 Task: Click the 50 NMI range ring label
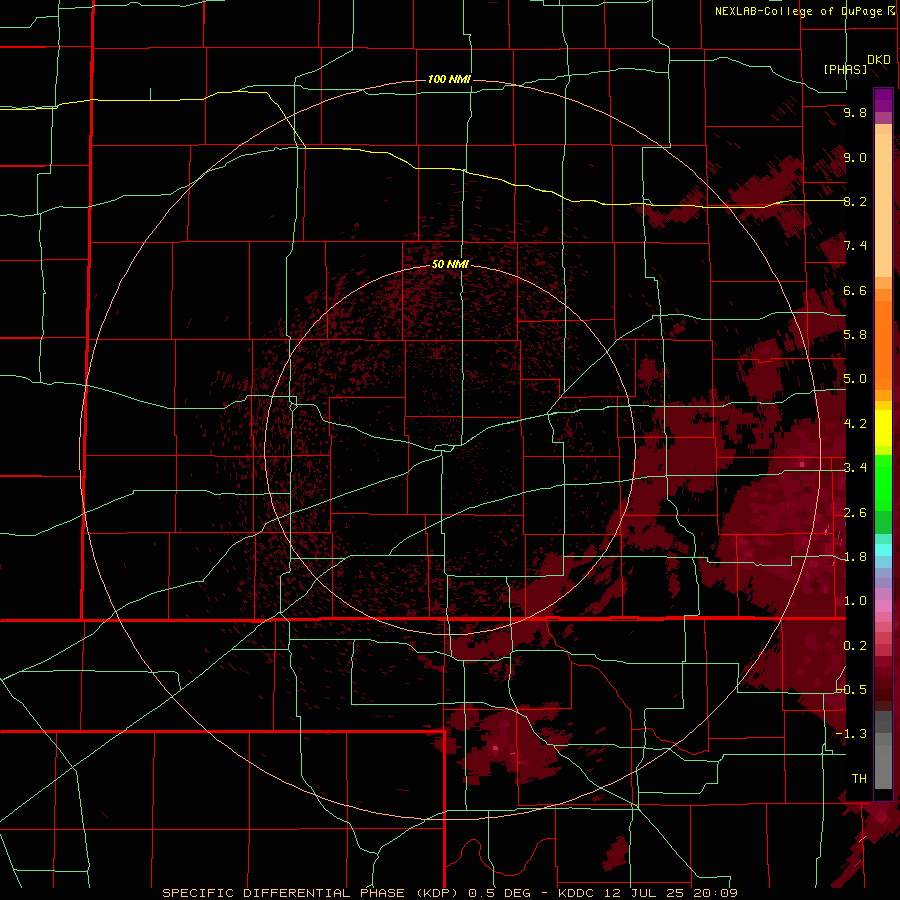pos(451,264)
